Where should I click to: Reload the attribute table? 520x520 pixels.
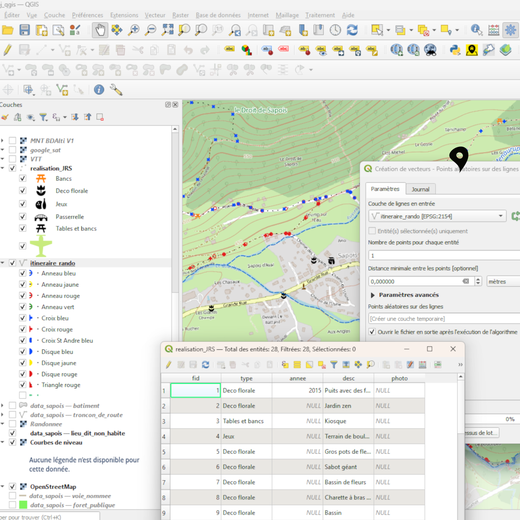click(x=205, y=365)
